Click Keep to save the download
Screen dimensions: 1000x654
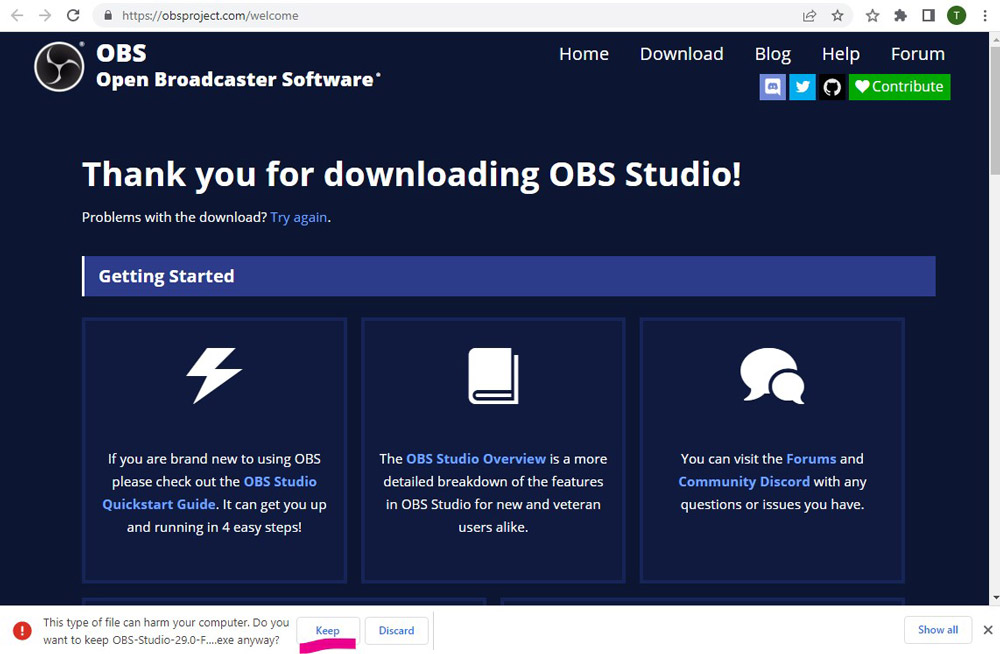click(328, 630)
